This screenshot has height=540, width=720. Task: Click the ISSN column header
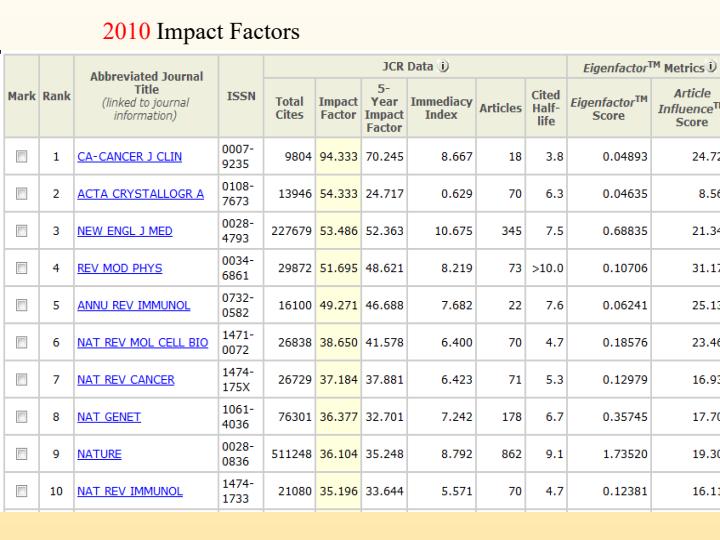click(x=241, y=96)
